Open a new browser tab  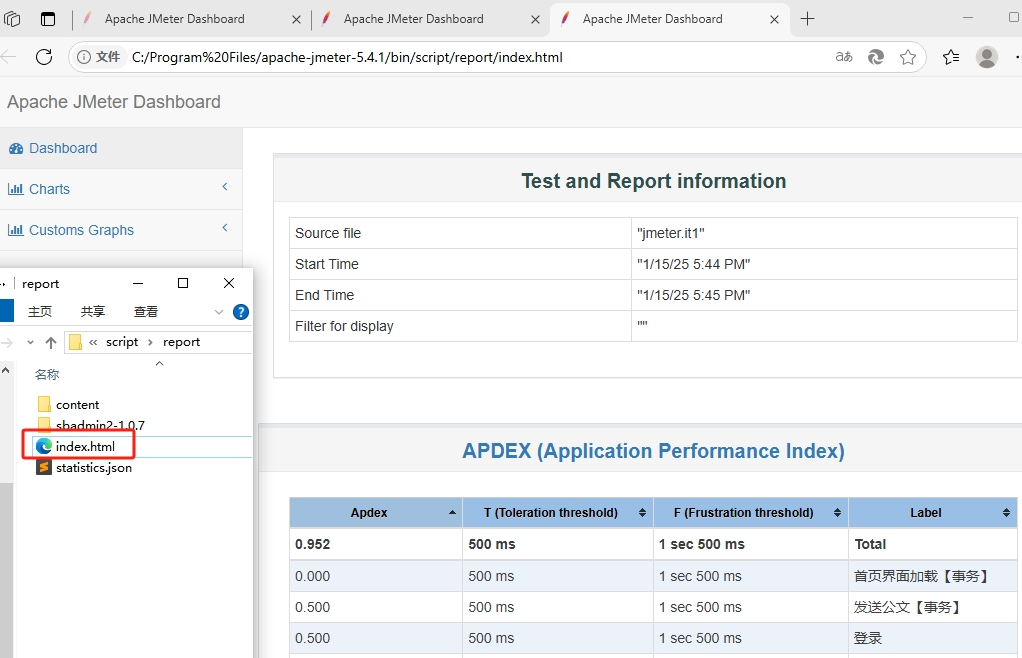808,19
